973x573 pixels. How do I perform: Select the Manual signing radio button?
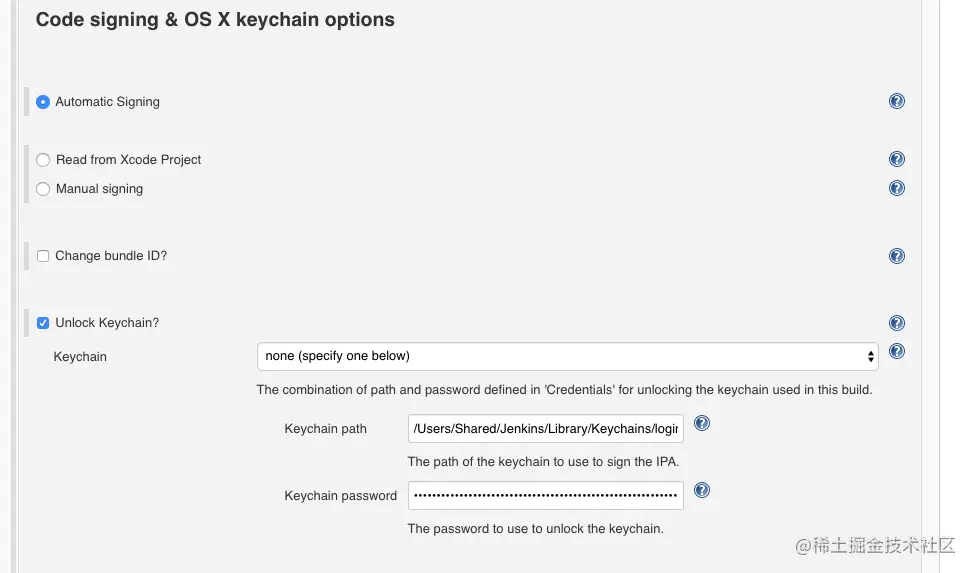pos(43,189)
